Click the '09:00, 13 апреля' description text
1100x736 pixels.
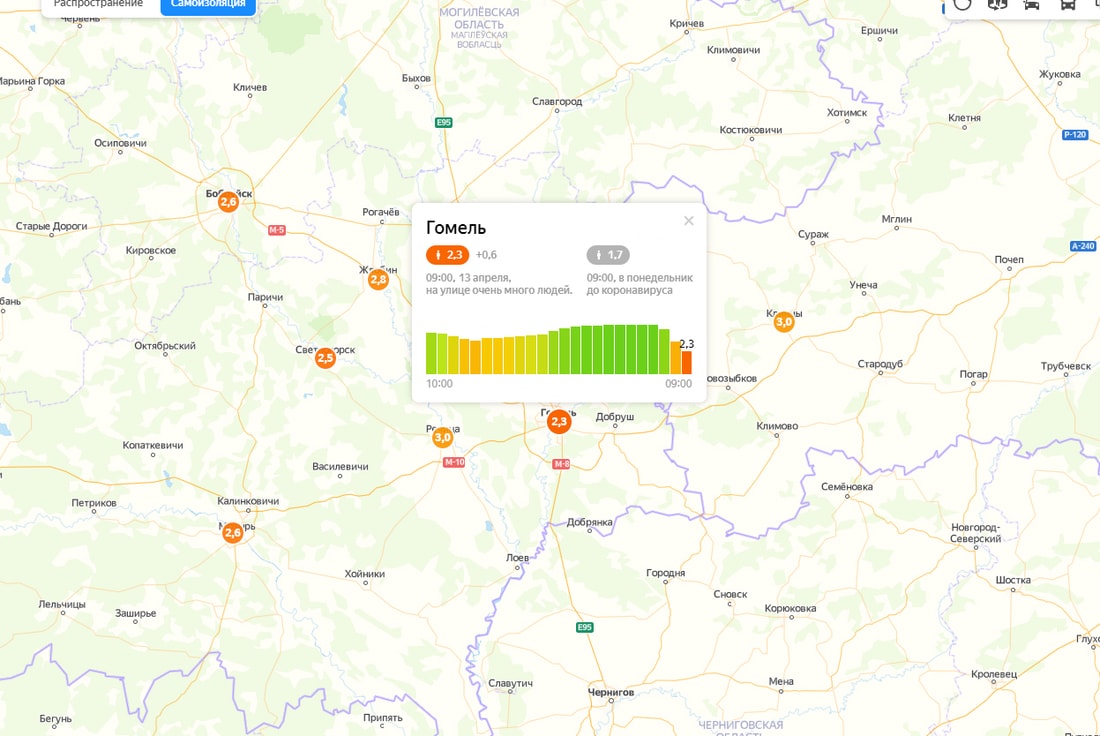pos(469,278)
